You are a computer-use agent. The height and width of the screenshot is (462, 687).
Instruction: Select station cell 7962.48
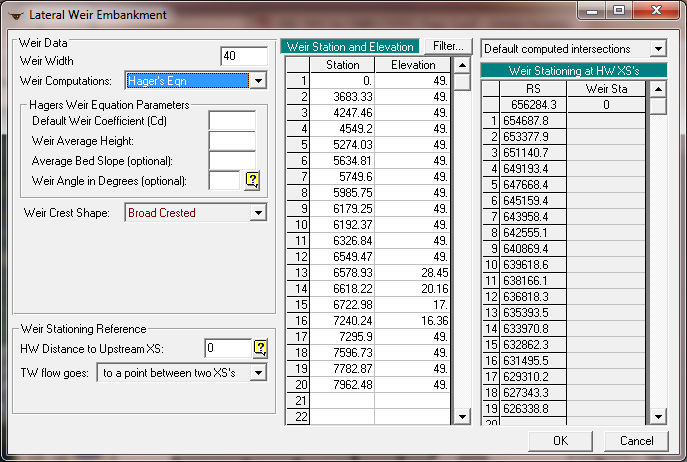342,385
